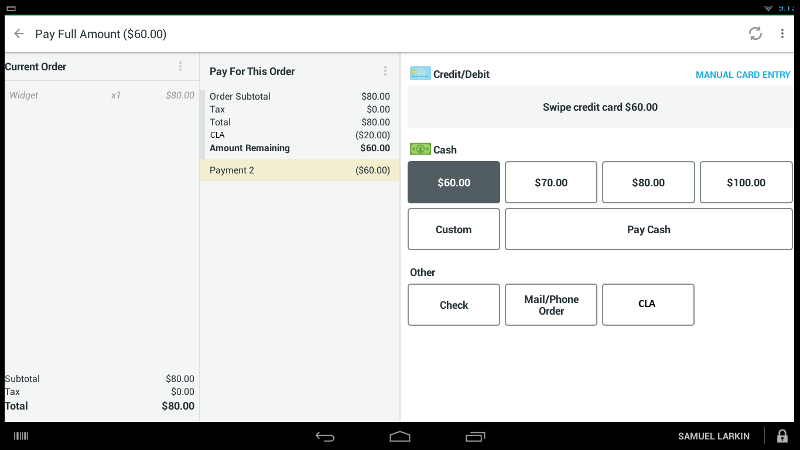Viewport: 800px width, 450px height.
Task: Click the Pay For This Order heading
Action: [252, 71]
